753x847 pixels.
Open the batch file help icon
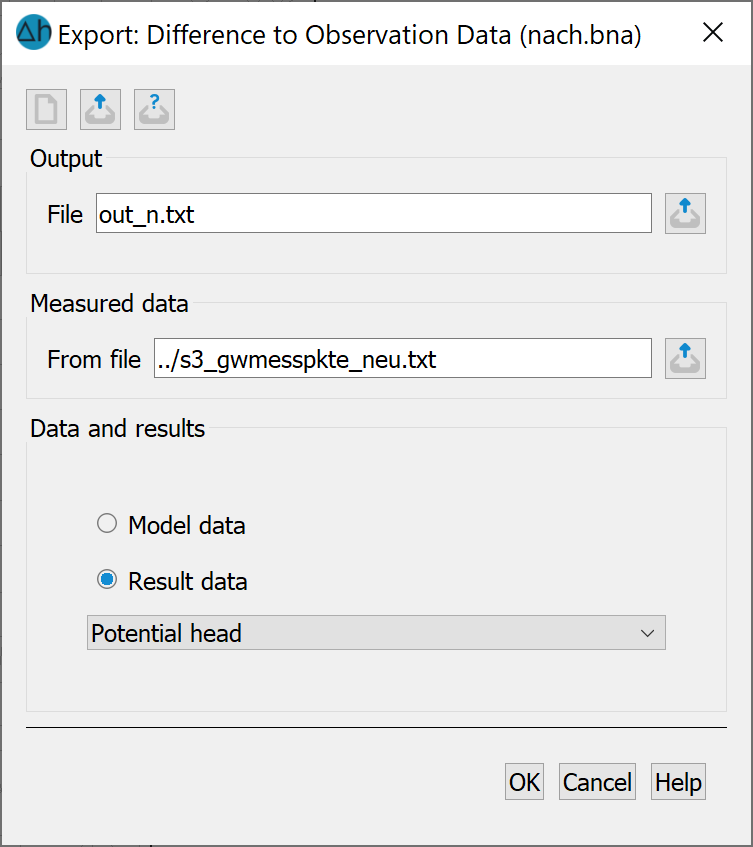pyautogui.click(x=154, y=110)
